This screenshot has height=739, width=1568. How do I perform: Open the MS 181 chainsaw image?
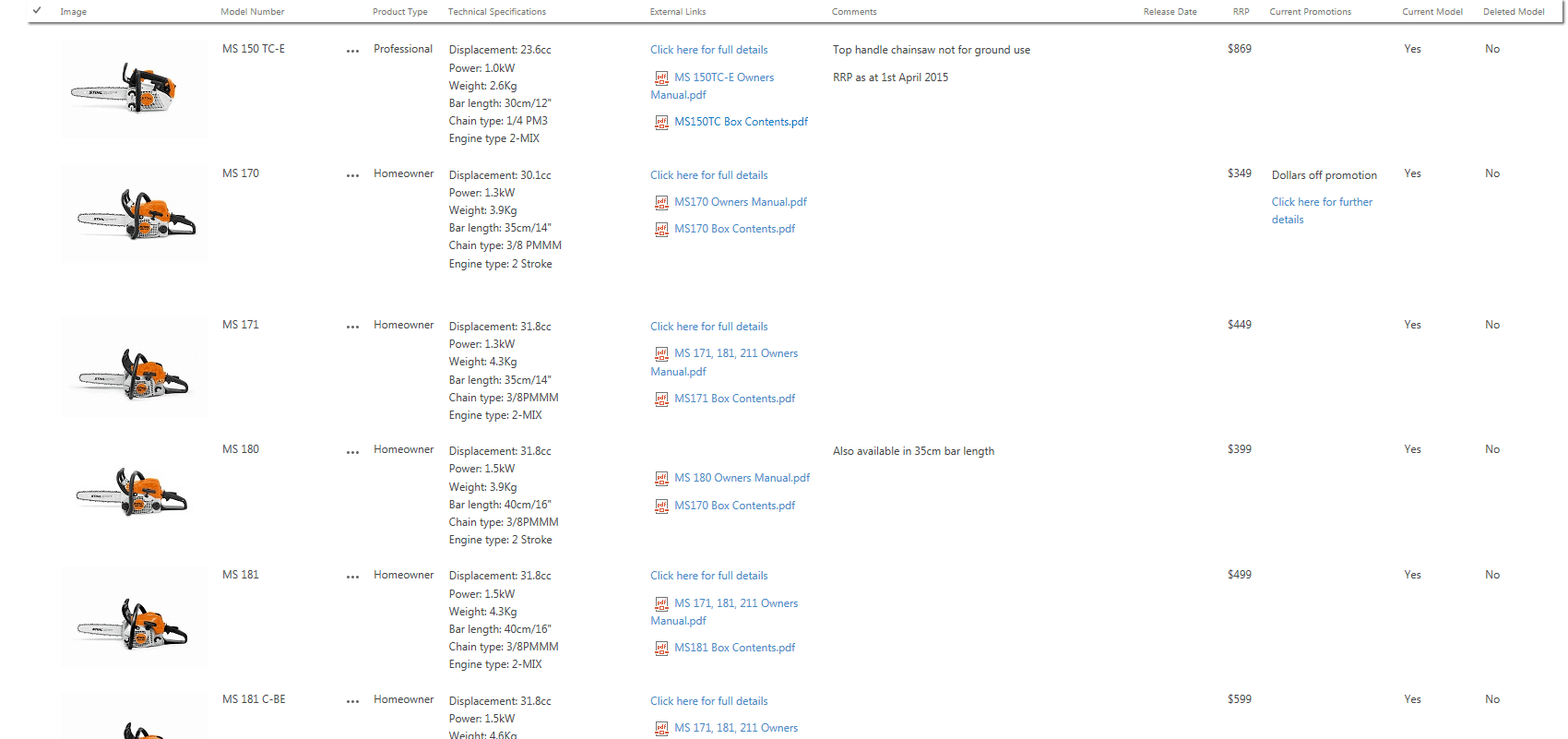coord(135,617)
